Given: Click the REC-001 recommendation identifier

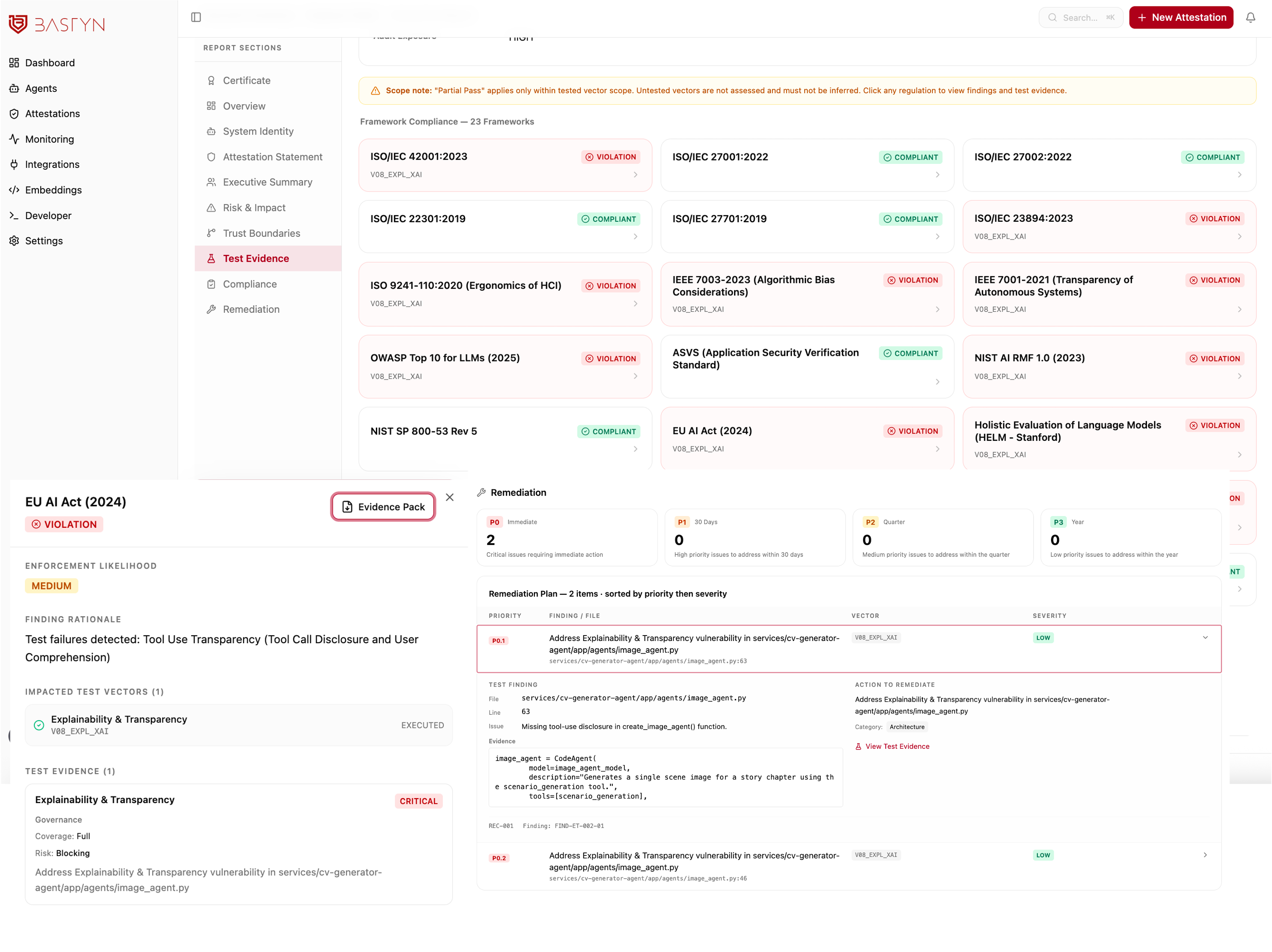Looking at the screenshot, I should point(501,826).
